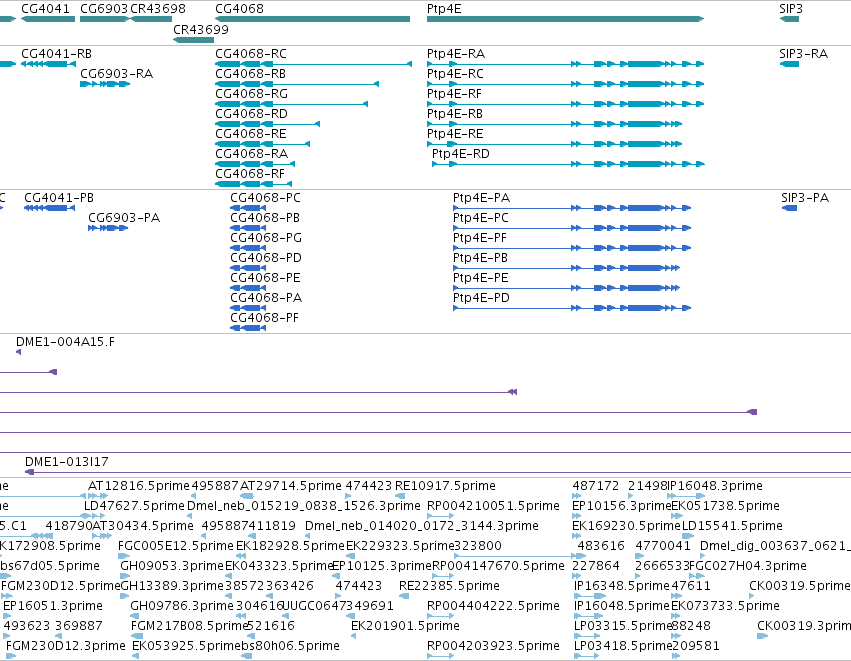Open transcript CG6903-RA

pyautogui.click(x=117, y=74)
